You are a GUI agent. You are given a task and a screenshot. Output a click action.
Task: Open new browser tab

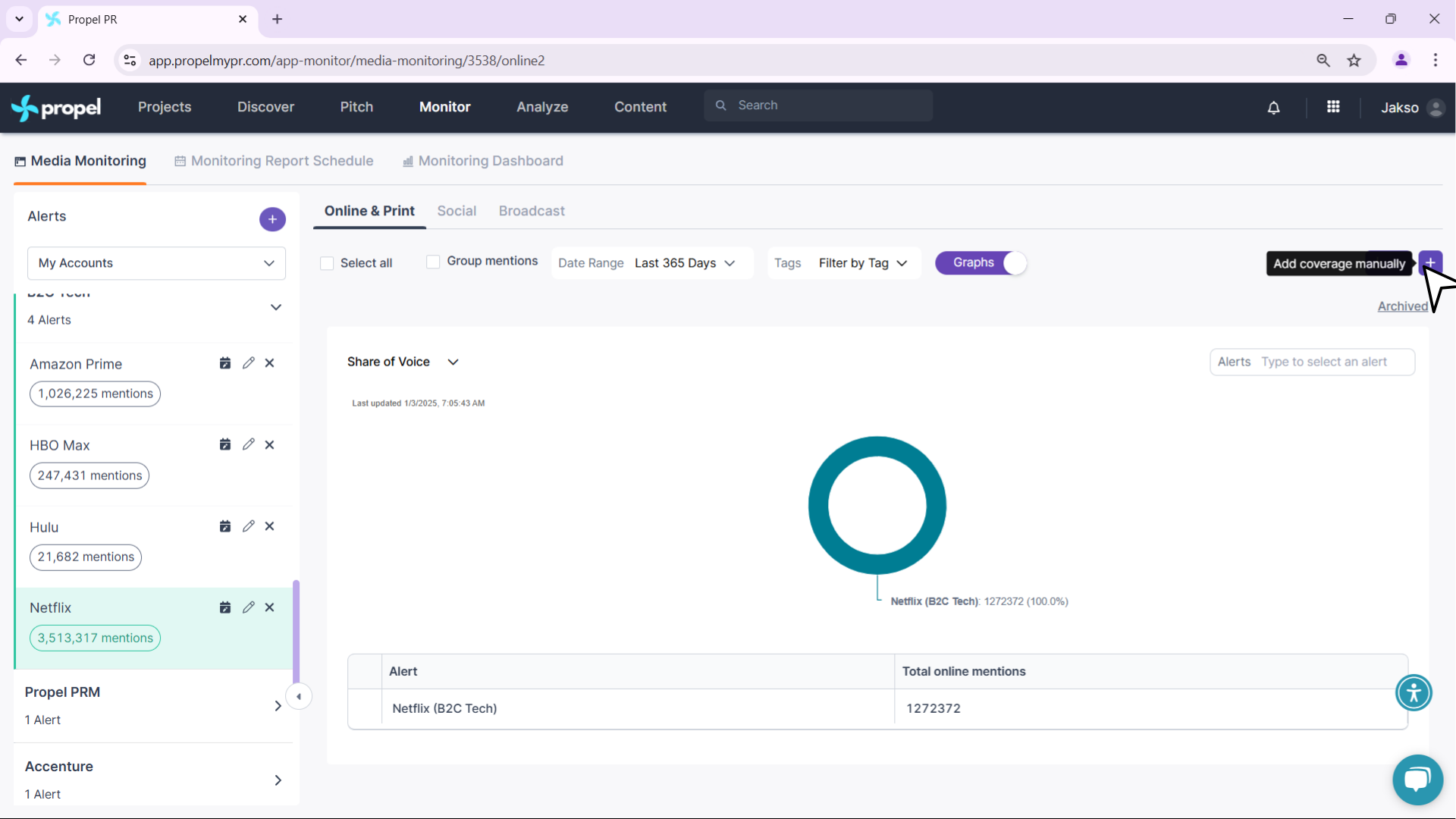tap(278, 19)
